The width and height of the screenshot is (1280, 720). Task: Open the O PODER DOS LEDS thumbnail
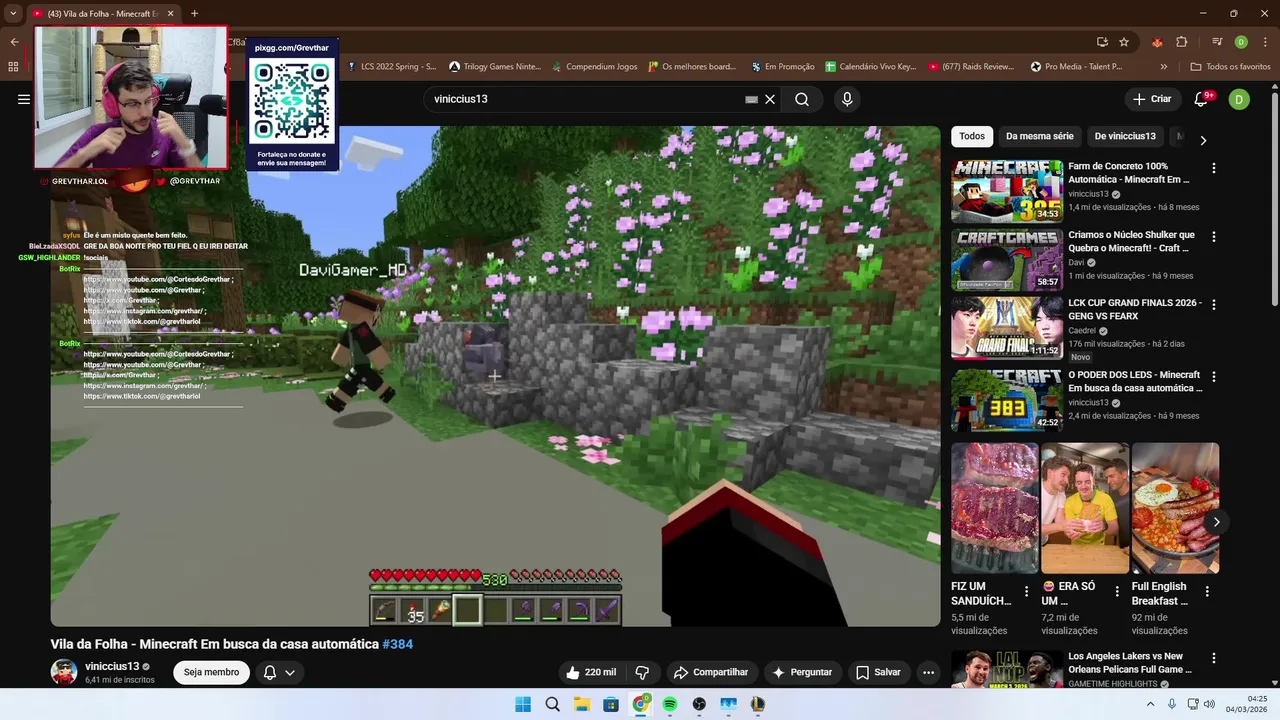tap(1007, 399)
